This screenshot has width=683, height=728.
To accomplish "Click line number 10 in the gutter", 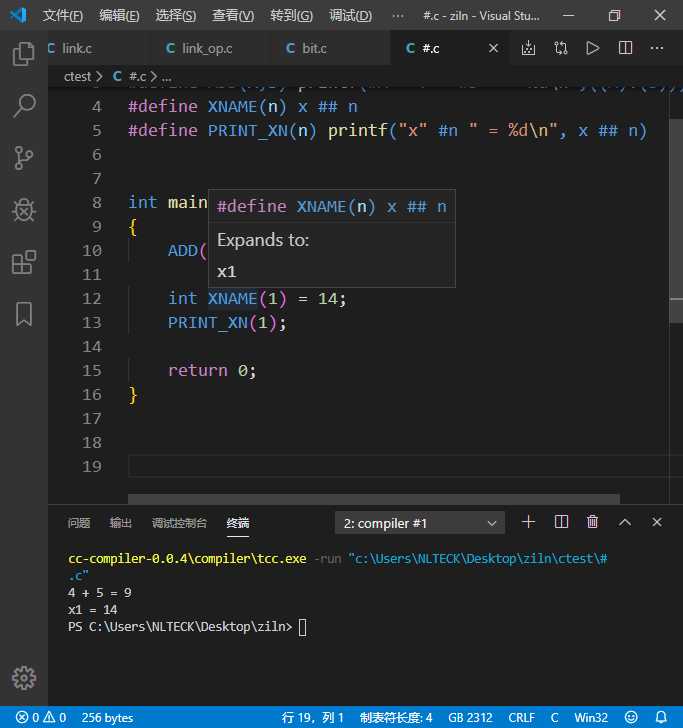I will point(92,251).
